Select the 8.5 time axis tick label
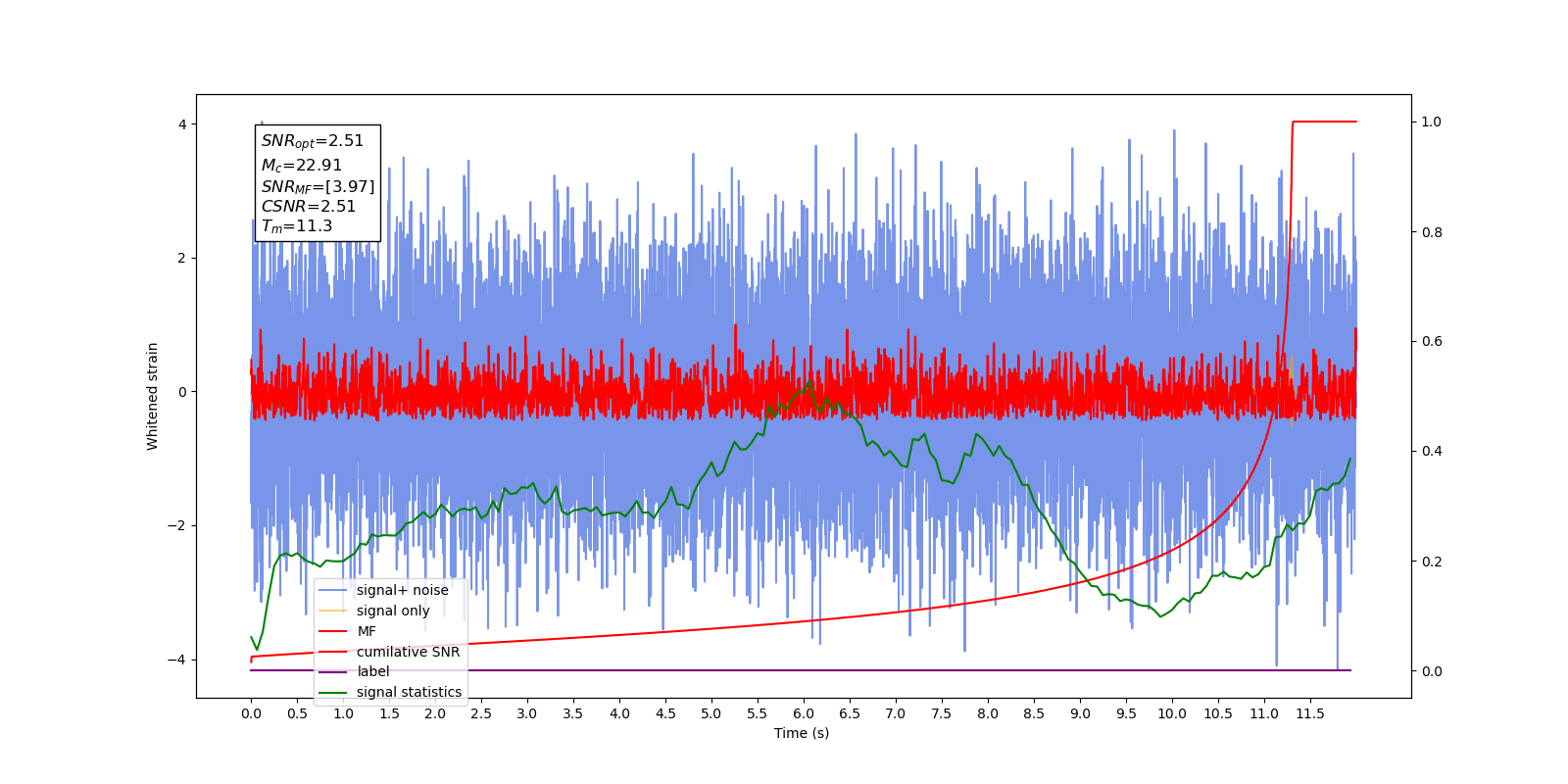 point(1034,713)
